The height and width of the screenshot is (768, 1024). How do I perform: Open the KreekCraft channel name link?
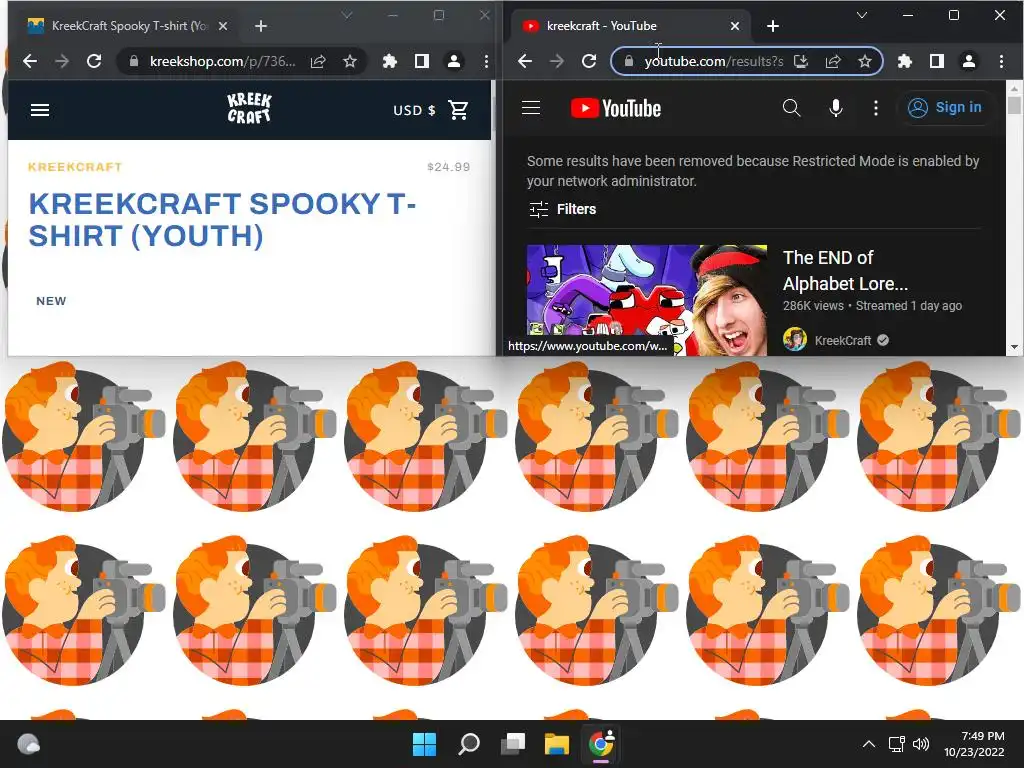tap(842, 340)
